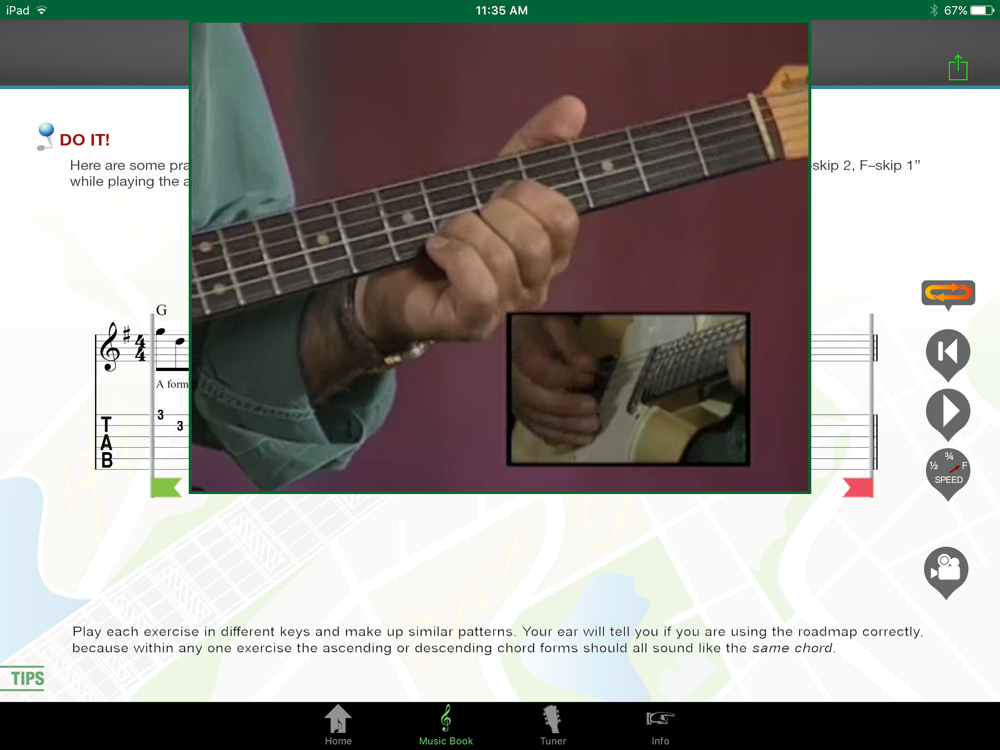The image size is (1000, 750).
Task: Toggle the orange loop playback button
Action: pyautogui.click(x=948, y=294)
